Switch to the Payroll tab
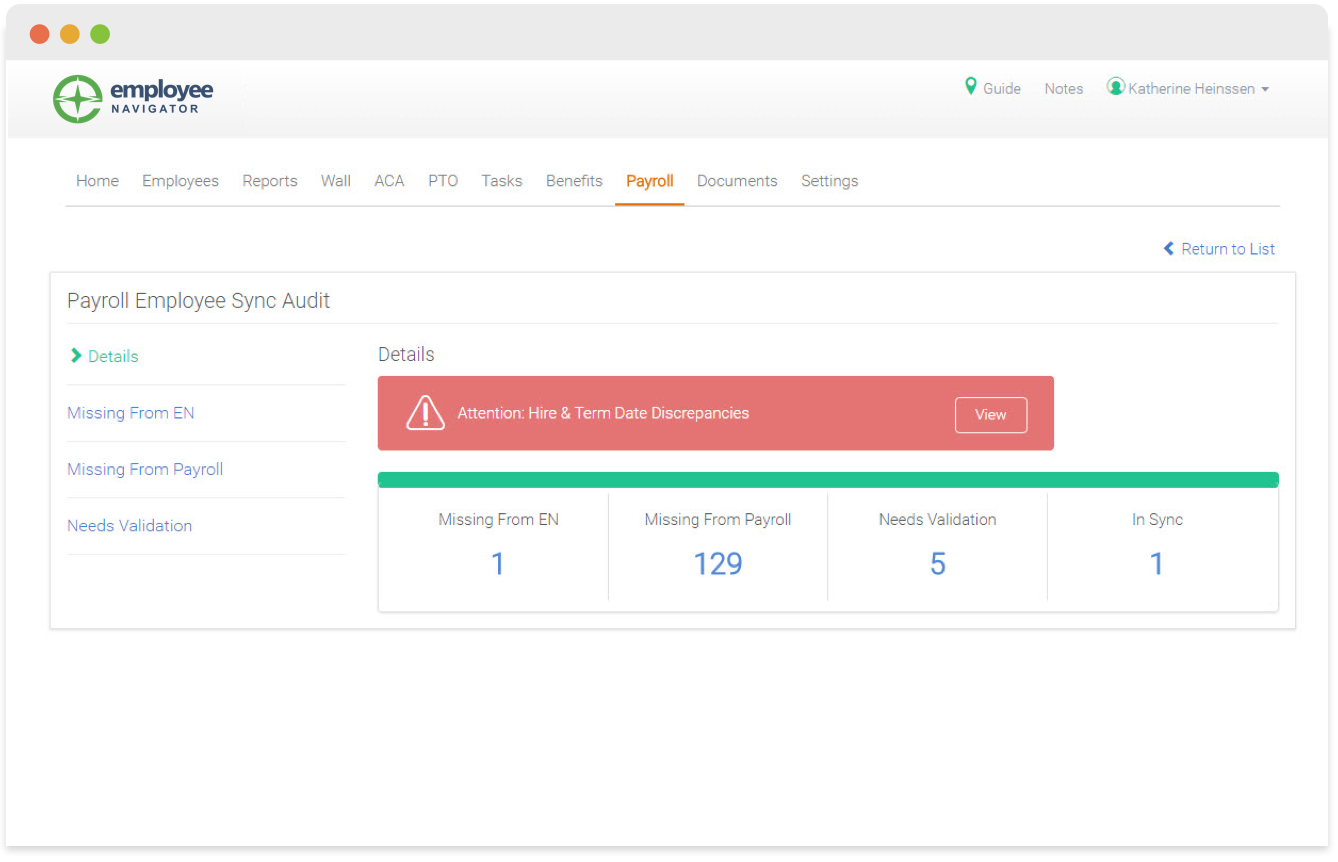This screenshot has height=862, width=1338. [x=649, y=180]
